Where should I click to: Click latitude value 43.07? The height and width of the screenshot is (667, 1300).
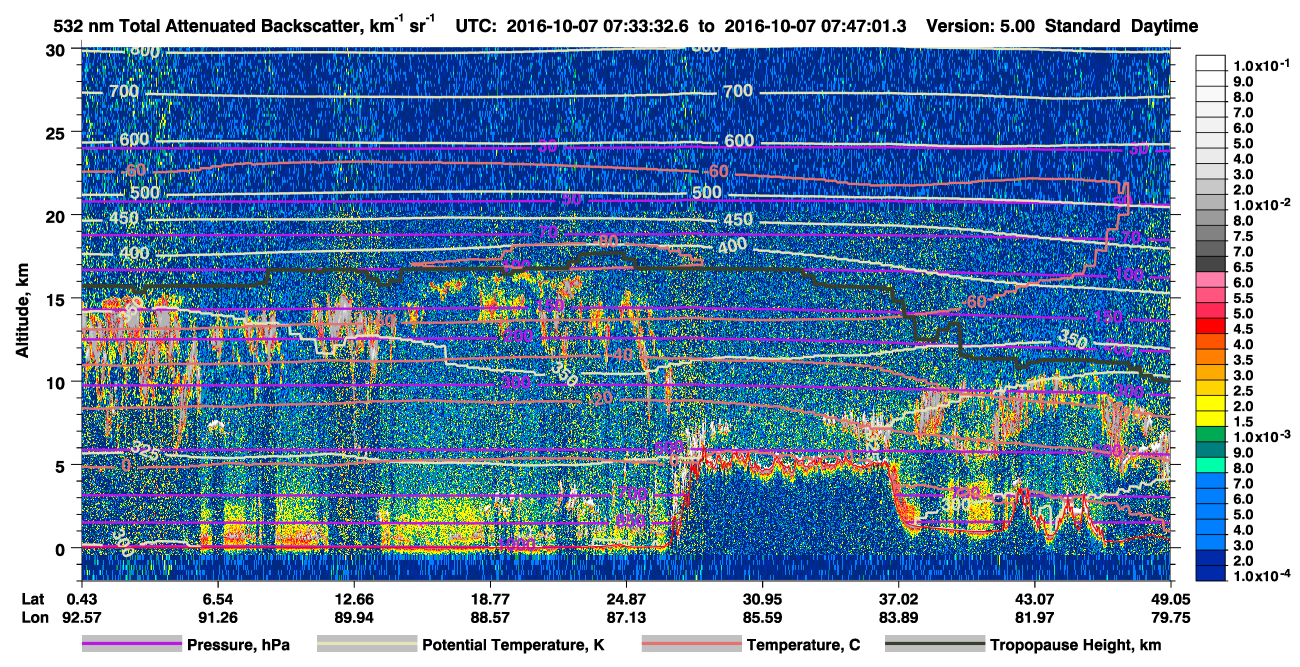(x=1034, y=598)
